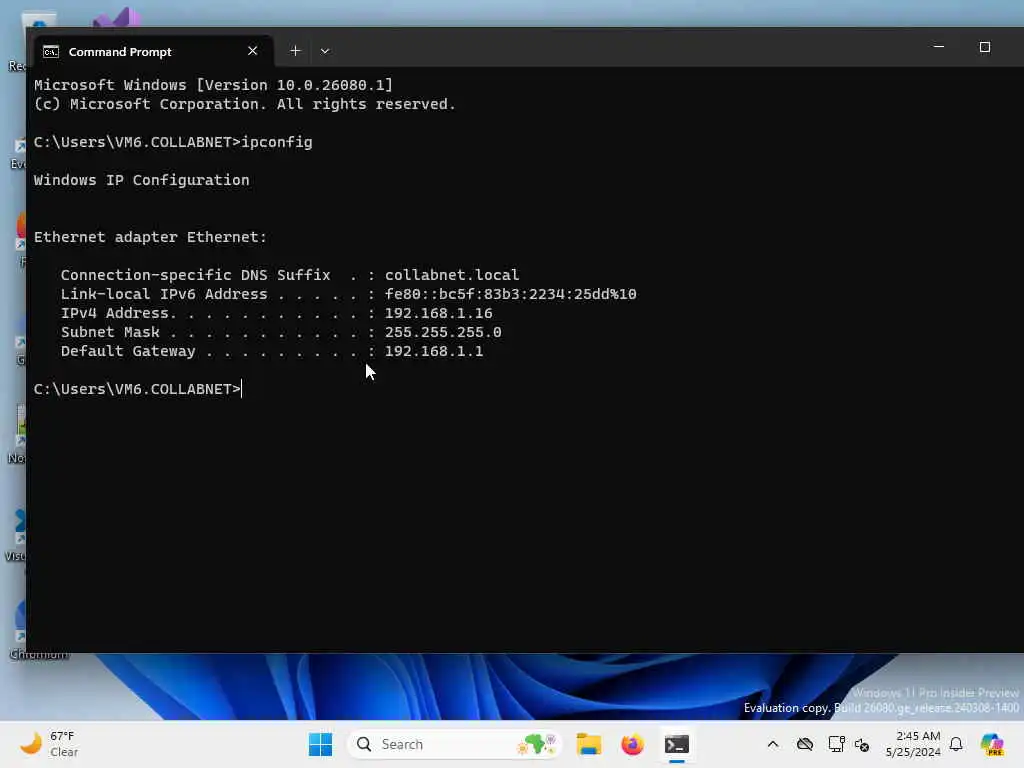This screenshot has width=1024, height=768.
Task: Click the default gateway 192.168.1.1
Action: pyautogui.click(x=434, y=351)
